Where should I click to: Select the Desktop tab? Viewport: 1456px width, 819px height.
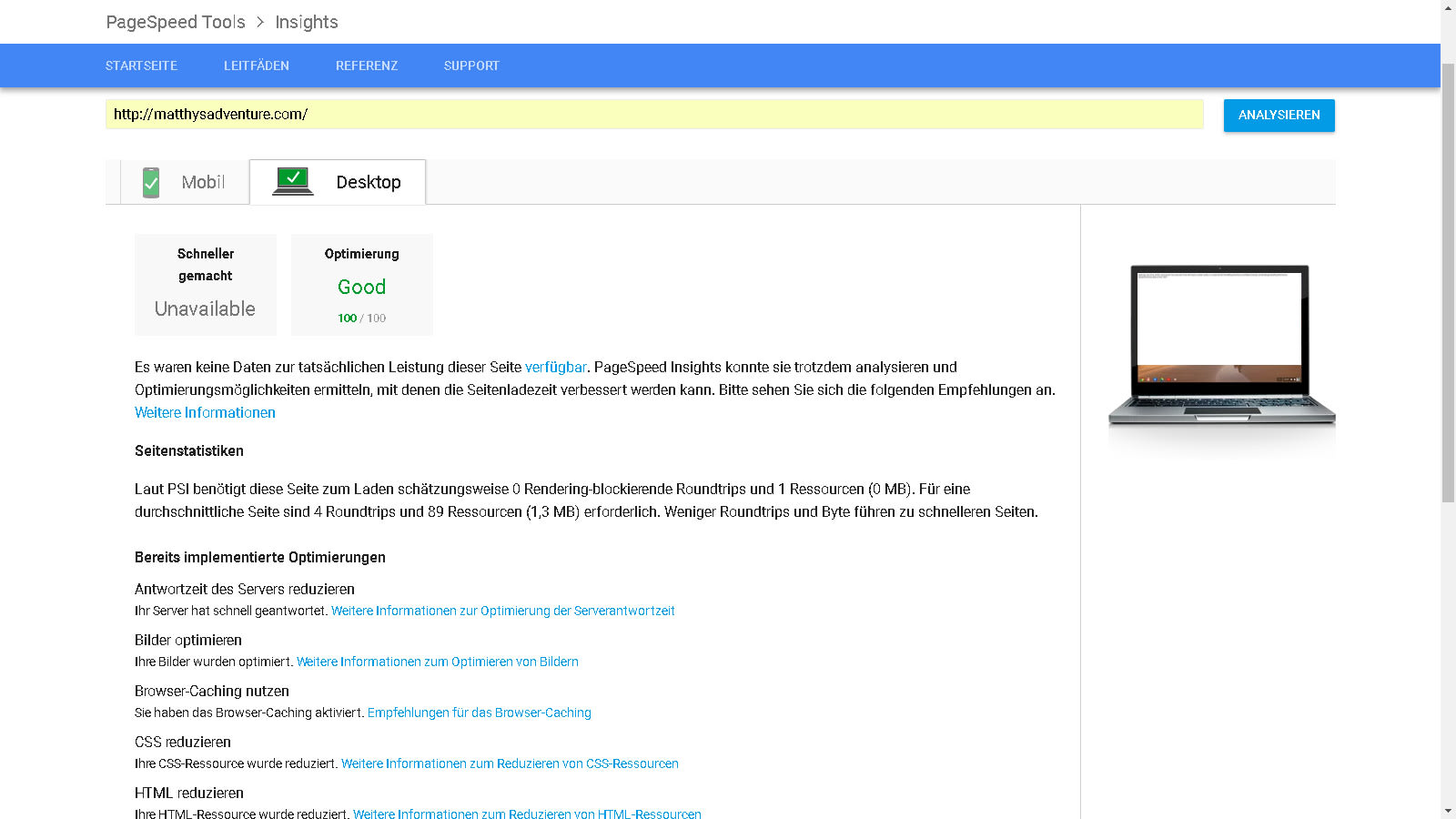point(338,182)
